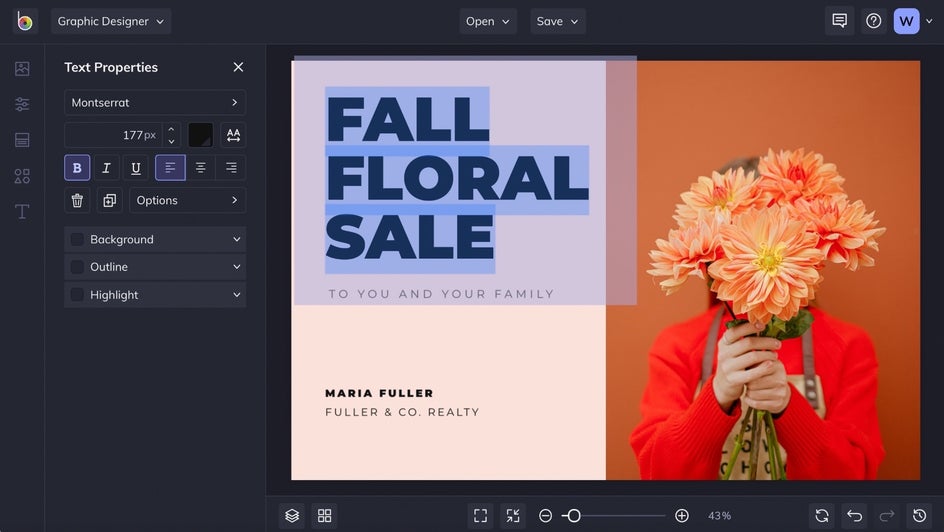
Task: Open the history clock icon
Action: coord(919,516)
